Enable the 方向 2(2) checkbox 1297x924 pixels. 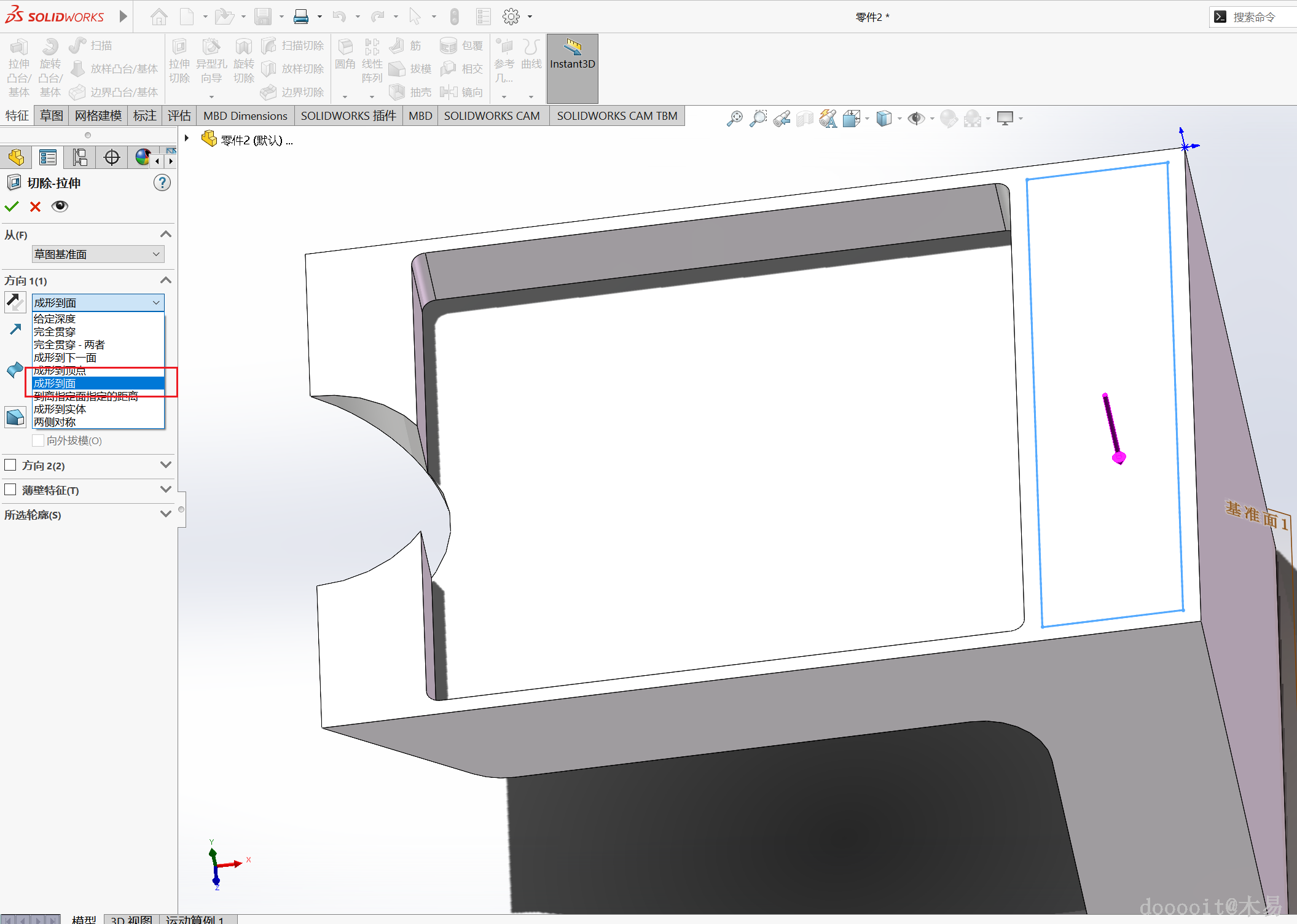(x=10, y=465)
